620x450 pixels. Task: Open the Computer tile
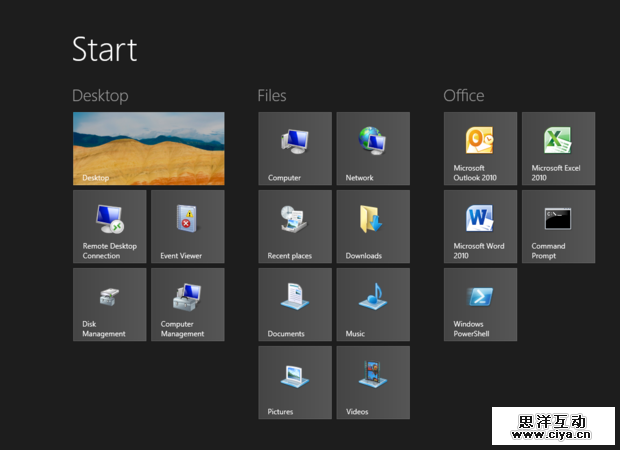click(x=295, y=148)
